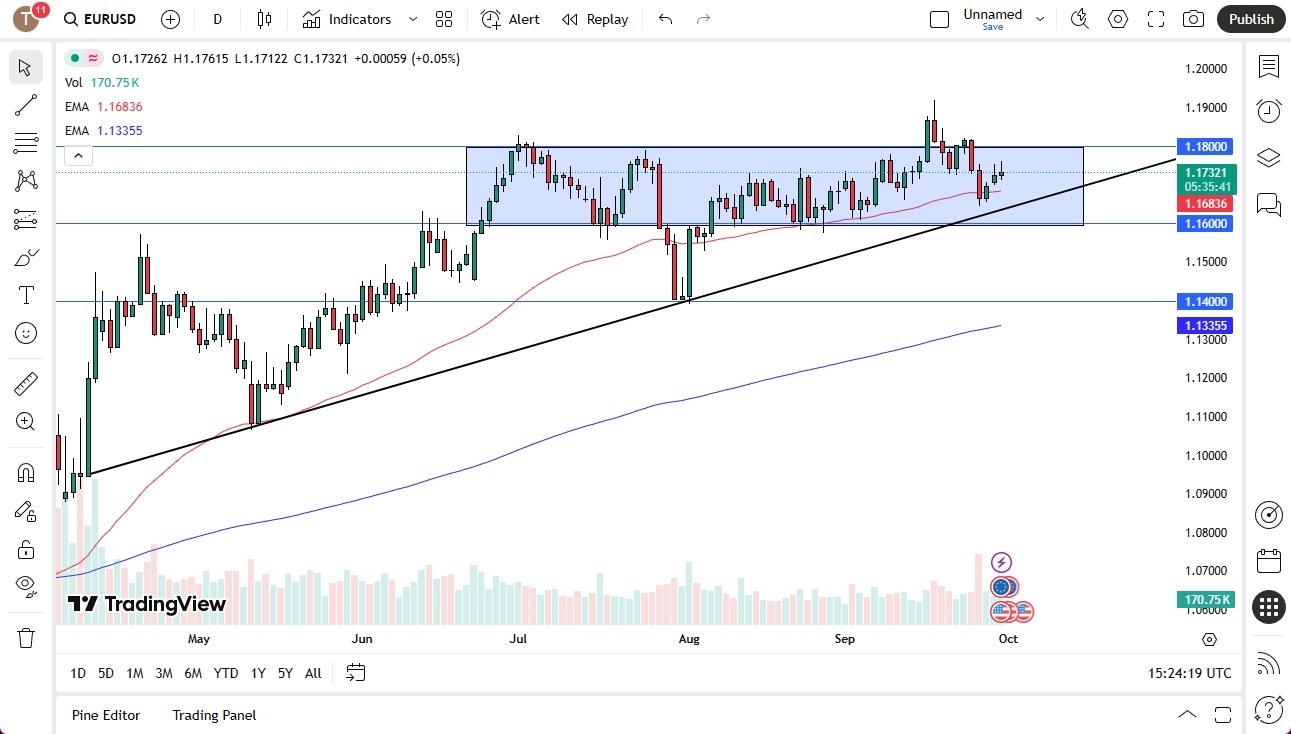Expand the Indicators dropdown arrow
Viewport: 1291px width, 734px height.
point(411,19)
